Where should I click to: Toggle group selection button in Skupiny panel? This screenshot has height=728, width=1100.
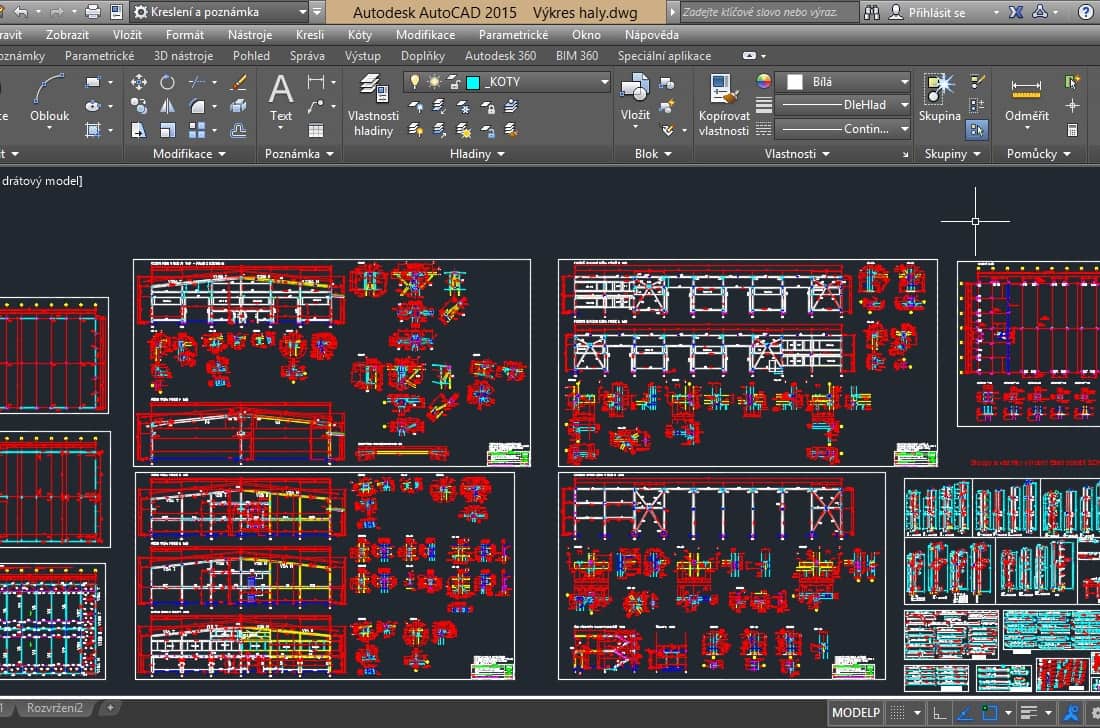977,129
